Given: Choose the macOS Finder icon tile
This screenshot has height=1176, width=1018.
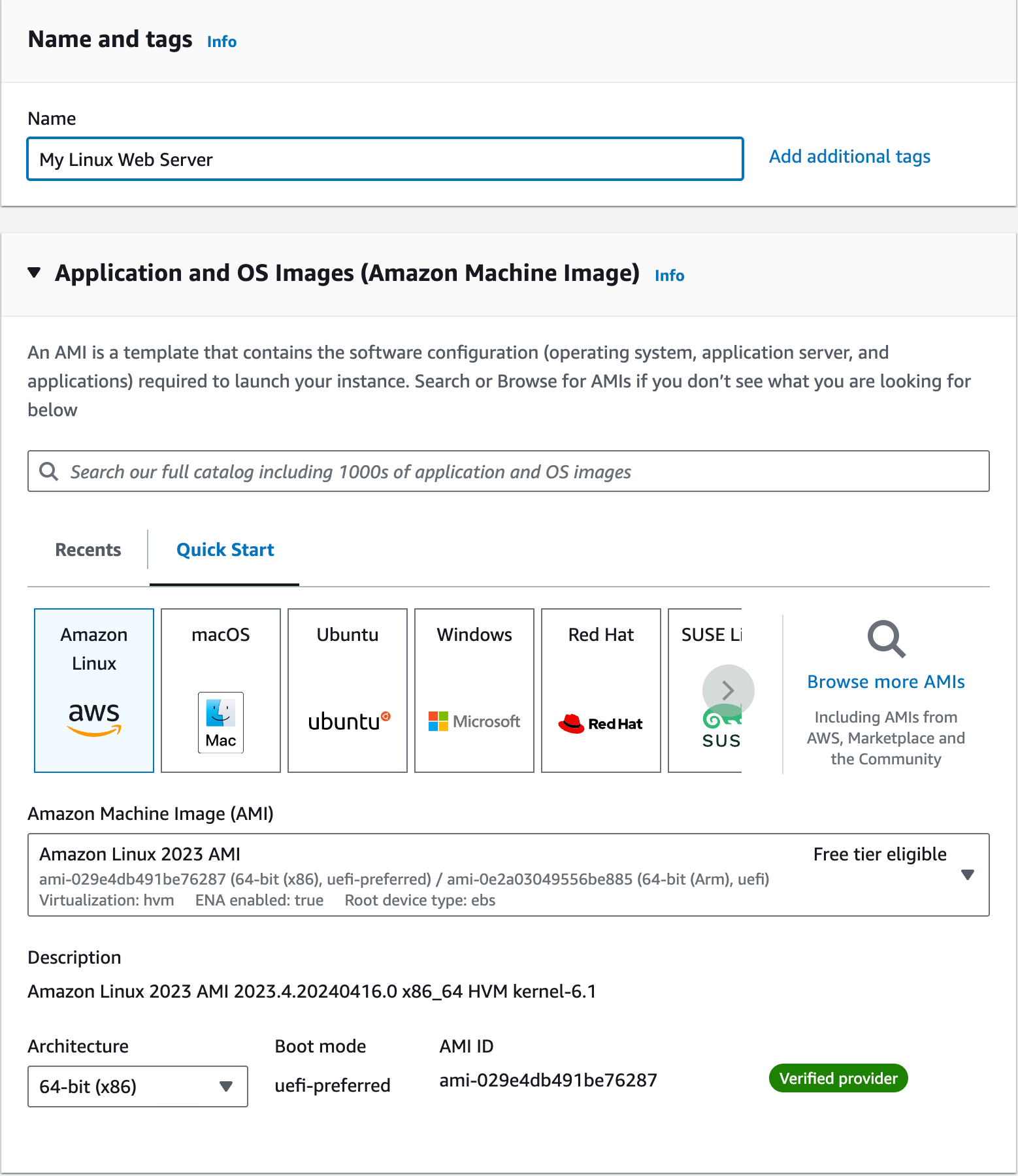Looking at the screenshot, I should click(x=221, y=690).
